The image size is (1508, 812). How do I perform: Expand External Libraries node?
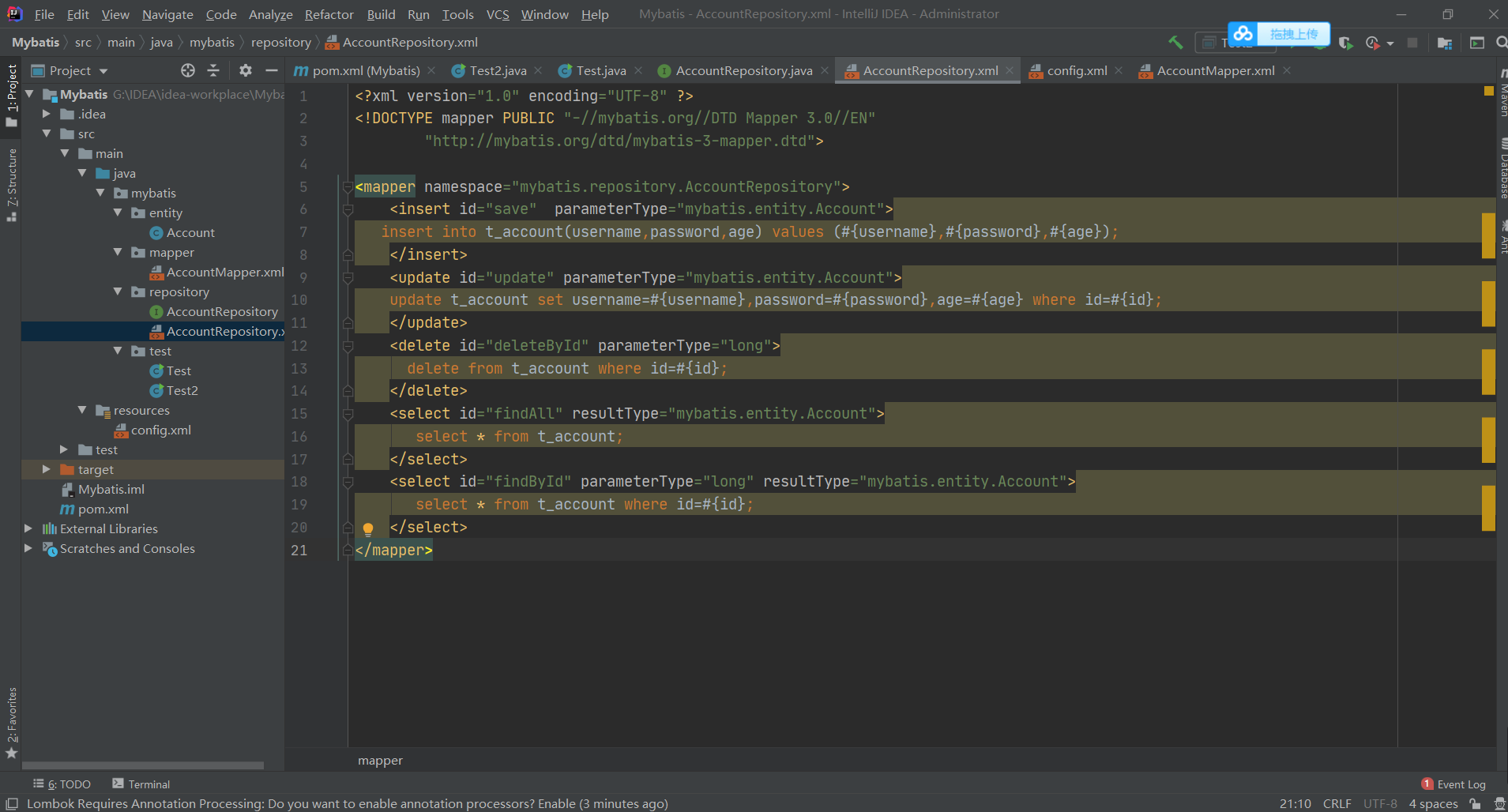pyautogui.click(x=28, y=528)
